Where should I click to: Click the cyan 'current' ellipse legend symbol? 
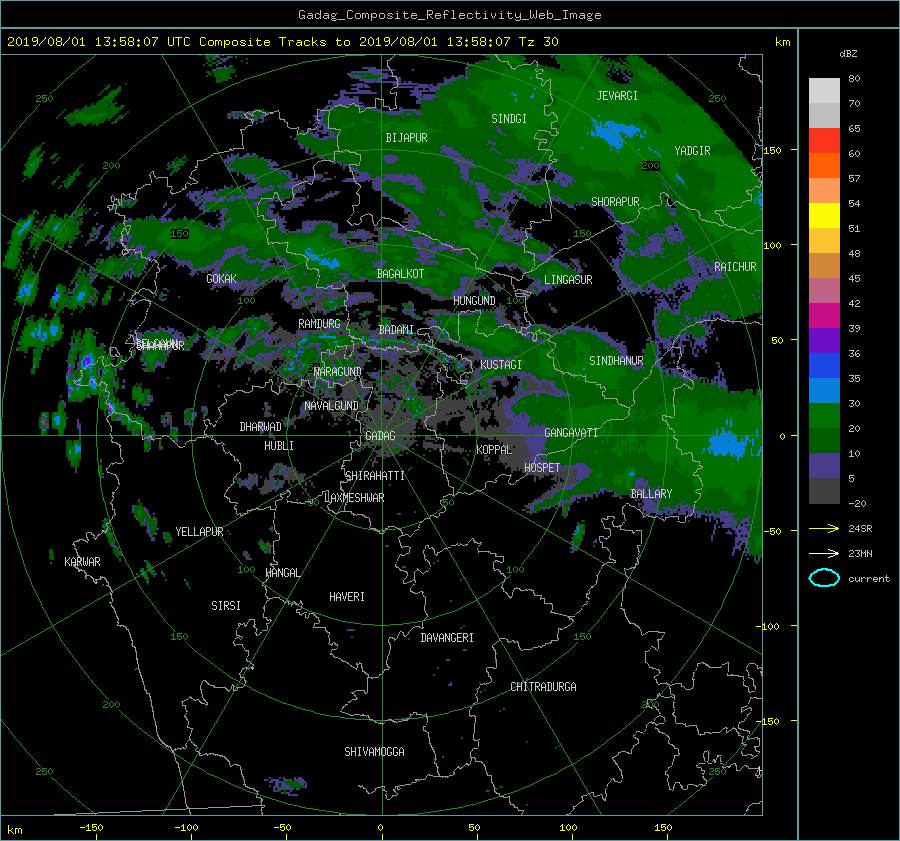coord(824,578)
